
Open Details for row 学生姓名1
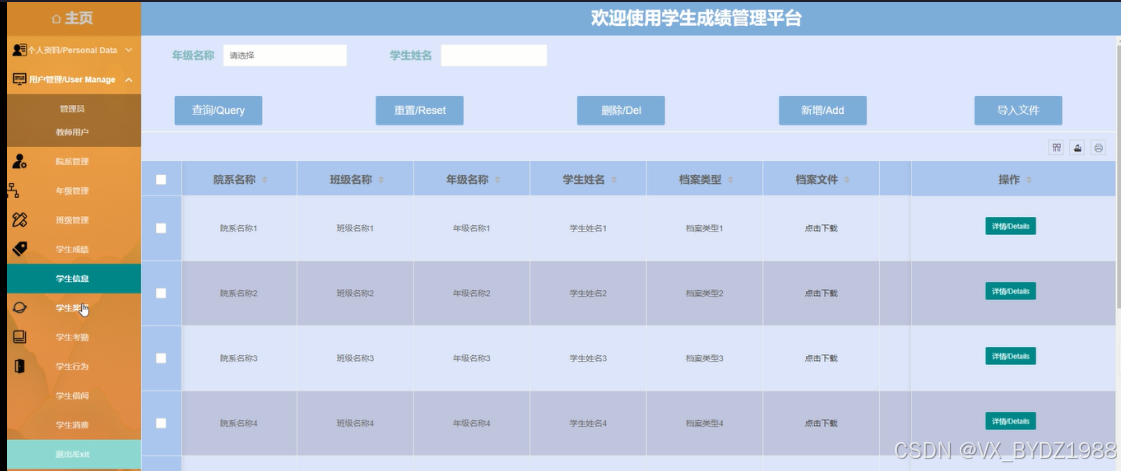(x=1010, y=226)
